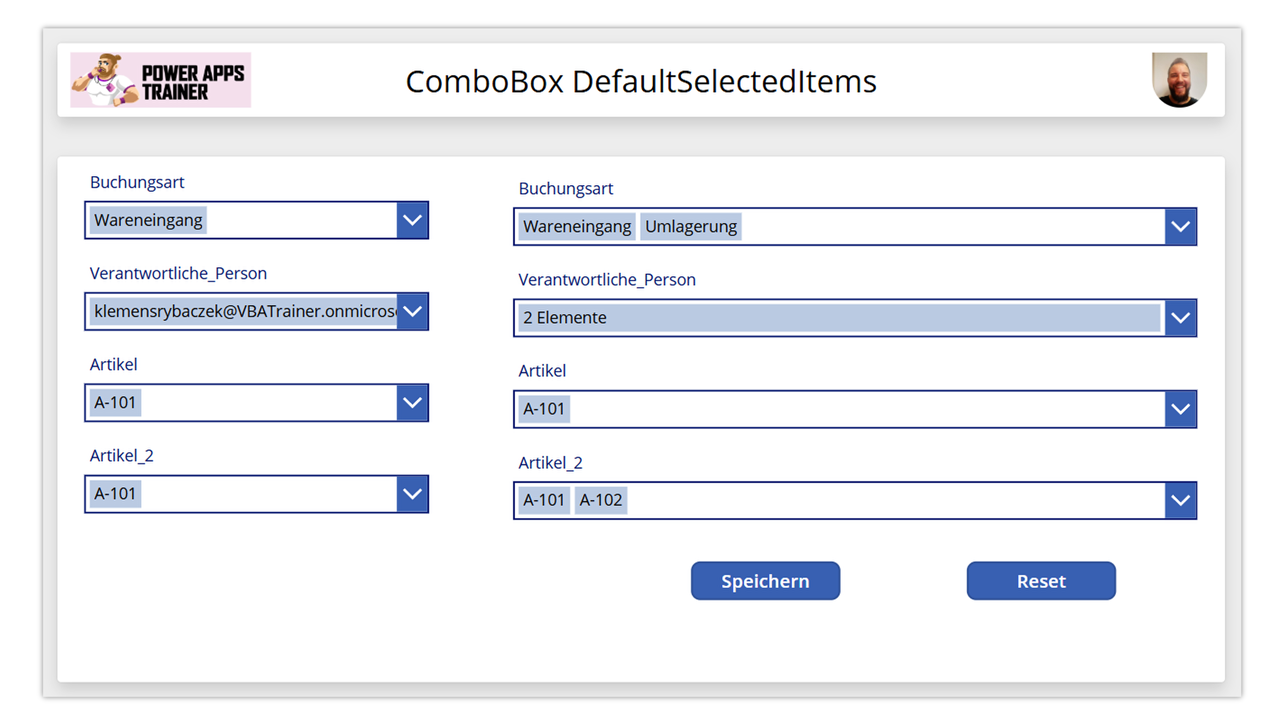Click the left Wareneingang selected item
The width and height of the screenshot is (1280, 720).
(x=148, y=220)
